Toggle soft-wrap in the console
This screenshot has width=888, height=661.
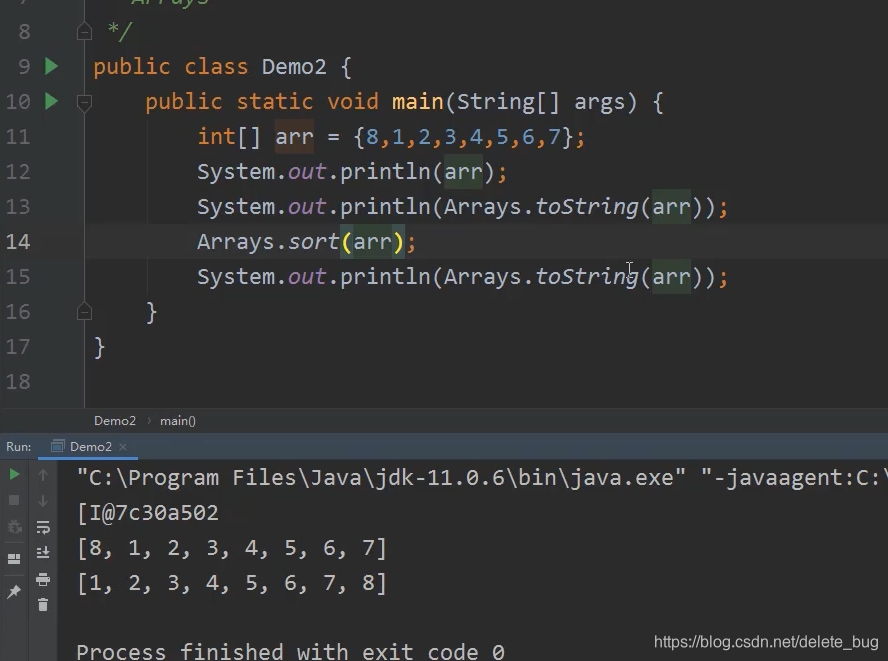click(x=43, y=527)
